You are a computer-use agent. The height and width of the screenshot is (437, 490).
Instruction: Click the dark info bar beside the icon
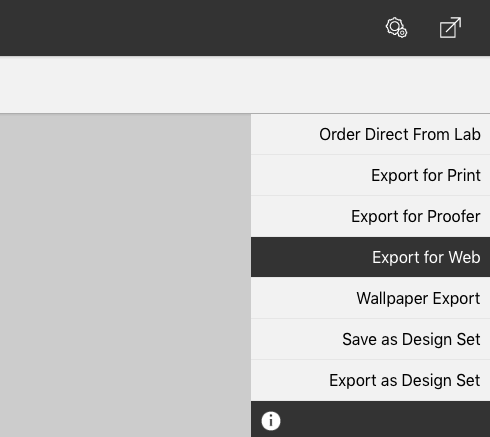(x=383, y=419)
